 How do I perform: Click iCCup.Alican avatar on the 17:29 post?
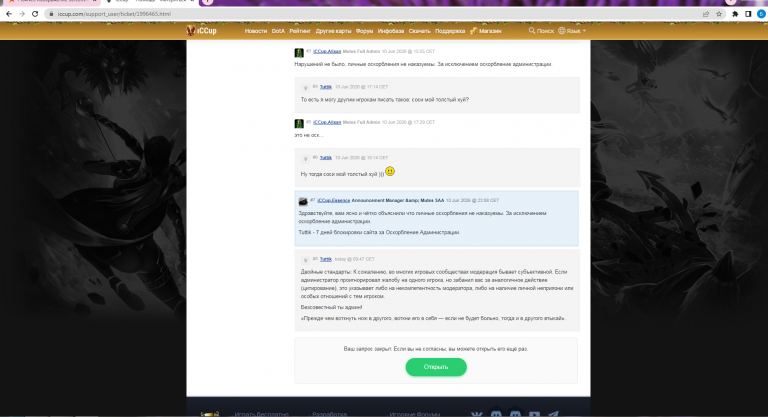[299, 124]
